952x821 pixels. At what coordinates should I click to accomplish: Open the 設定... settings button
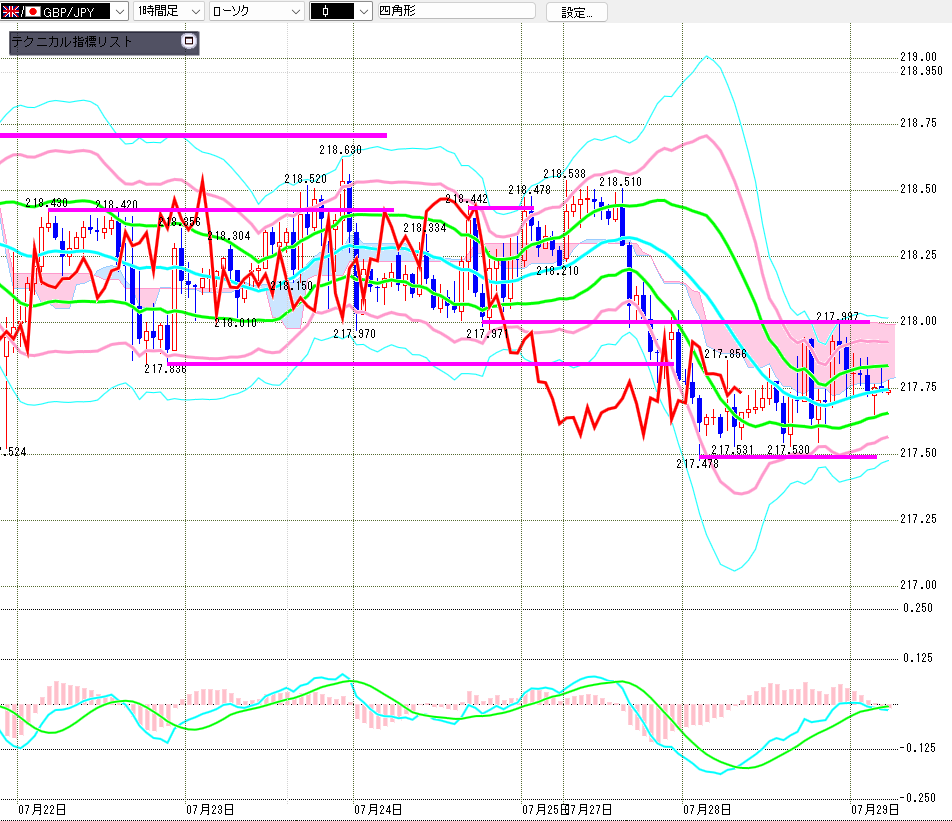(577, 12)
